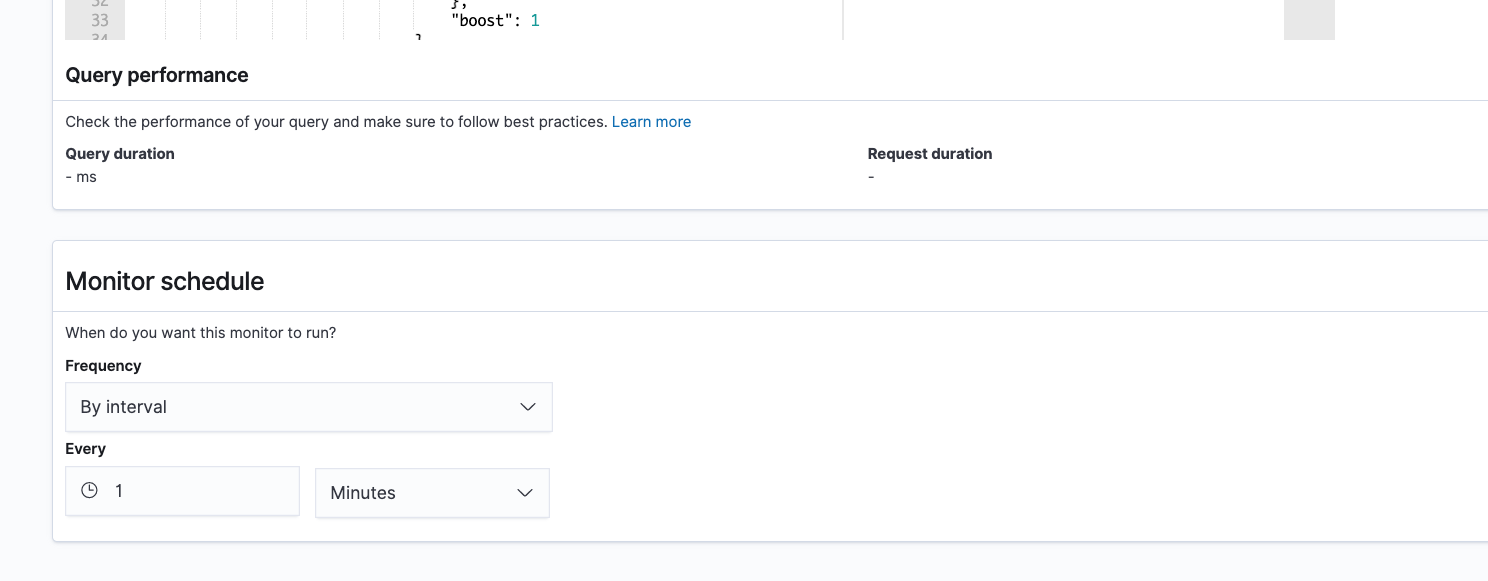Click the clock icon in the Every field
The height and width of the screenshot is (581, 1488).
coord(90,491)
